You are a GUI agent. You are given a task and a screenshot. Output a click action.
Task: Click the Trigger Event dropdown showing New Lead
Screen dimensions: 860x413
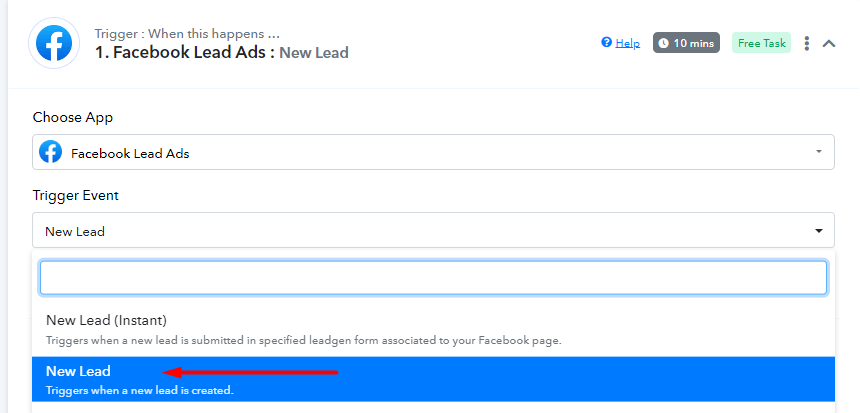[x=433, y=230]
